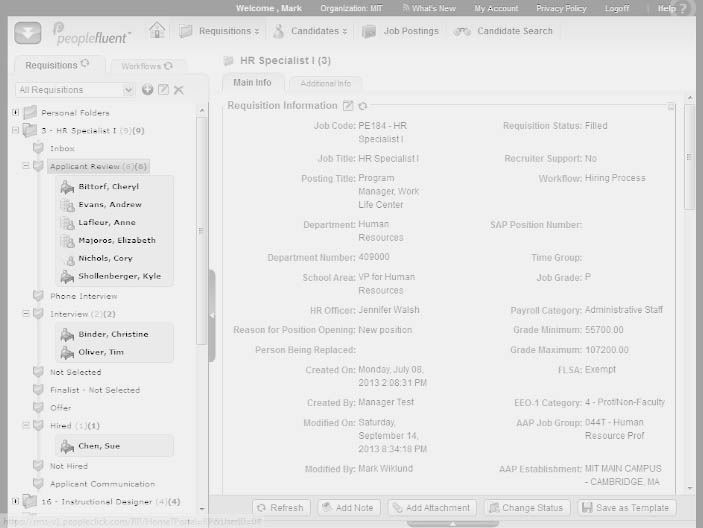Collapse the panel splitter arrow handle

click(x=212, y=316)
